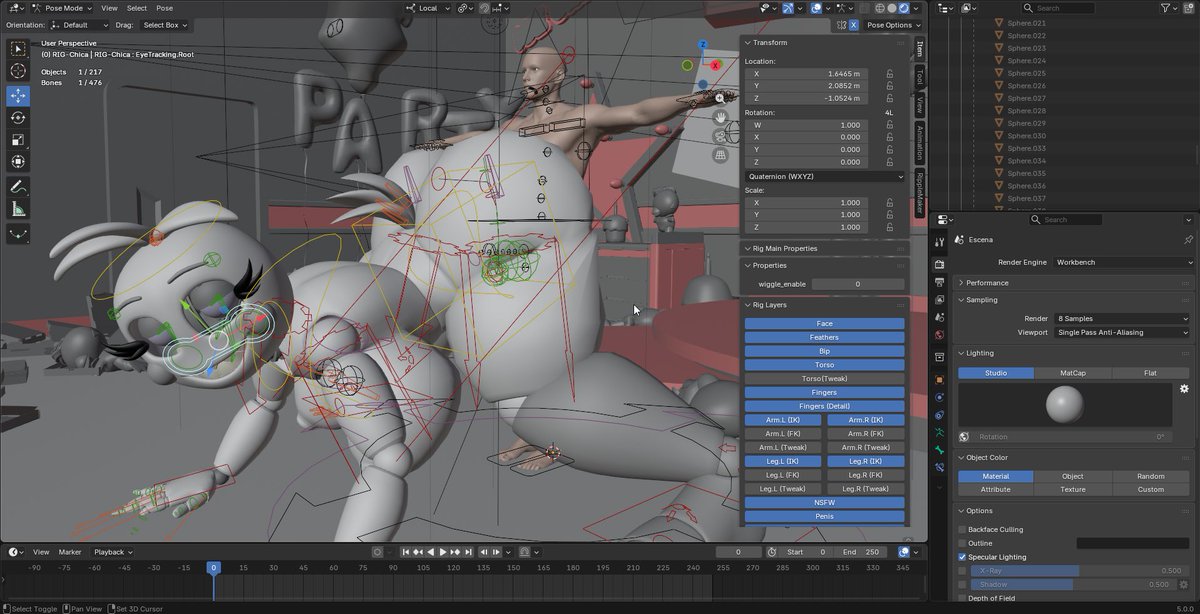Open the Tool properties tab icon

[939, 240]
